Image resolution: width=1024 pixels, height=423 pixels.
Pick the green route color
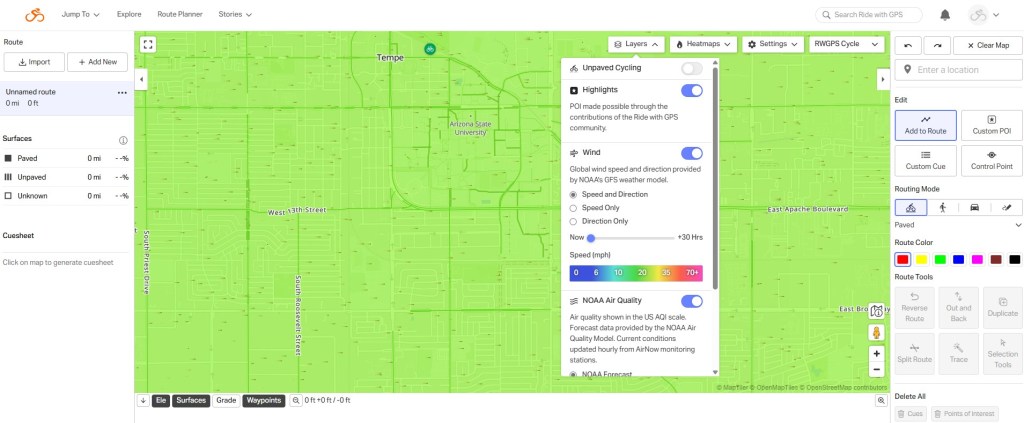click(940, 260)
